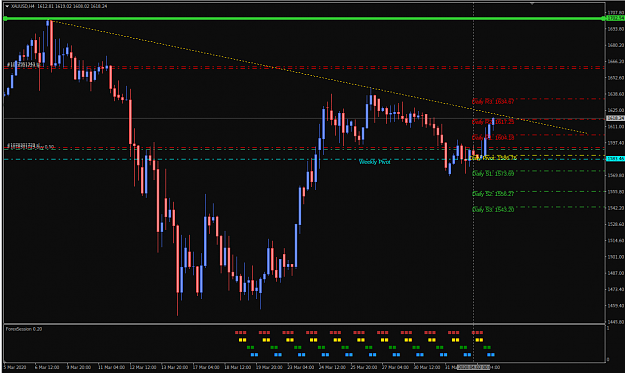The image size is (625, 373).
Task: Click the lower order label near red line
Action: click(30, 146)
